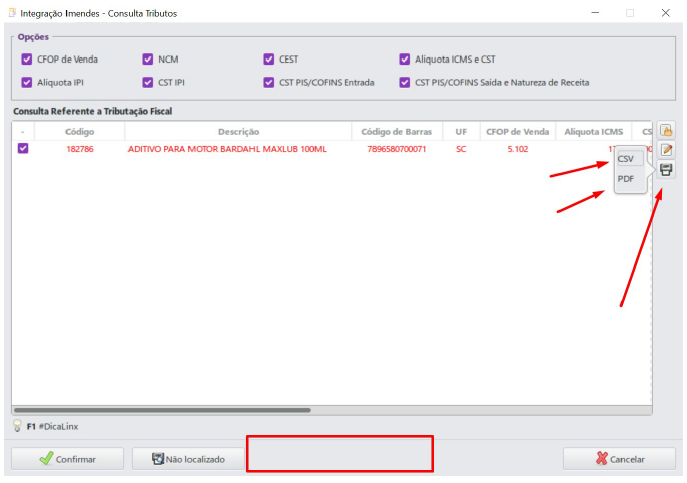The width and height of the screenshot is (687, 483).
Task: Click the edit pencil icon beside the table
Action: coord(666,150)
